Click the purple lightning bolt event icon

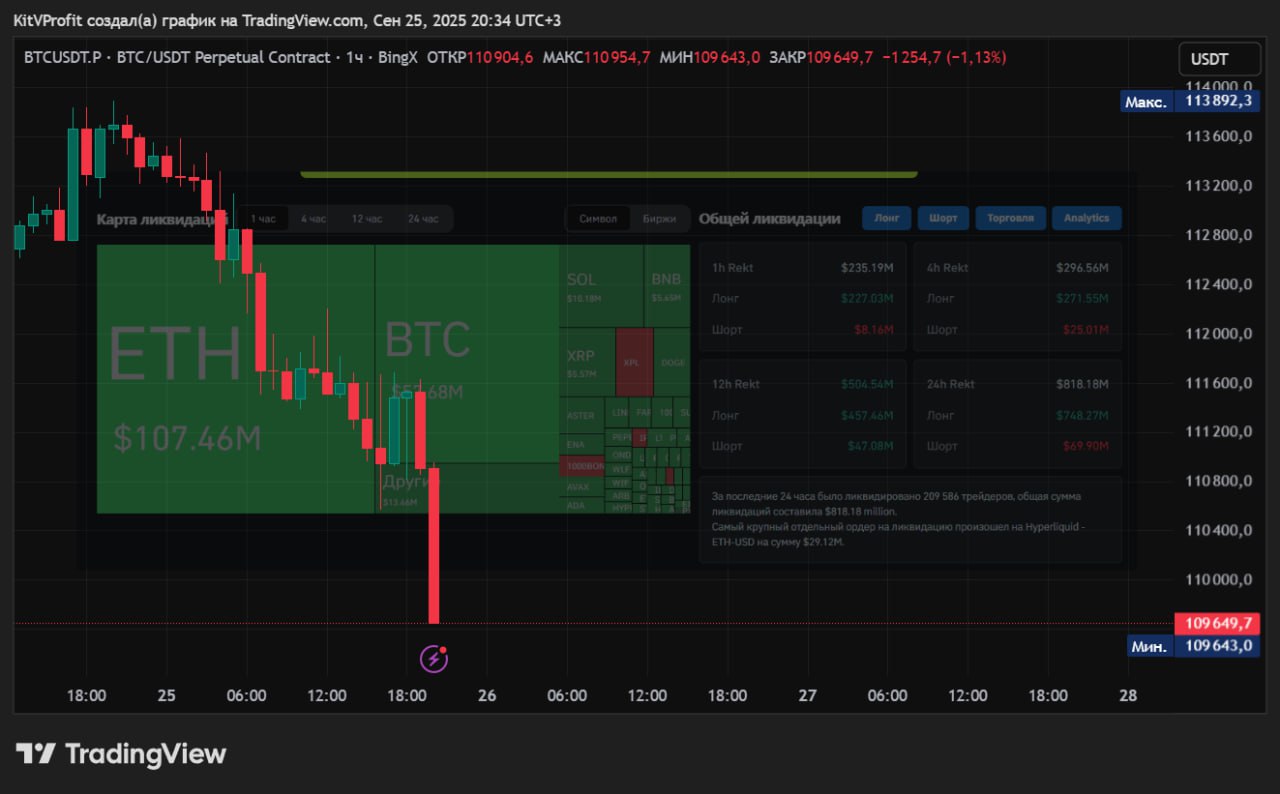click(433, 658)
